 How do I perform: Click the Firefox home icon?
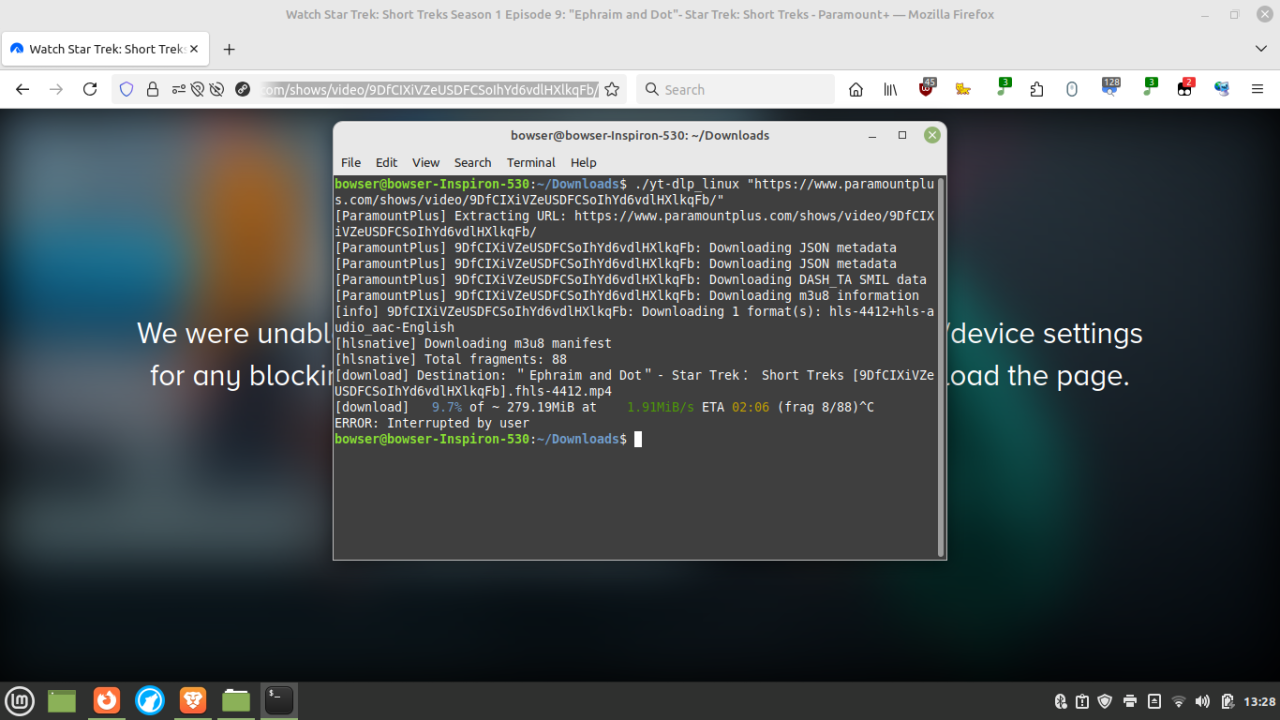[x=856, y=89]
